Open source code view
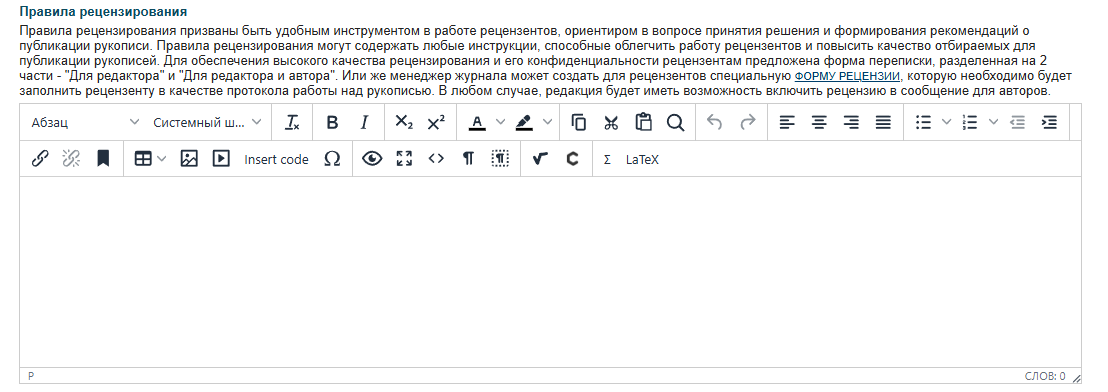 tap(437, 160)
